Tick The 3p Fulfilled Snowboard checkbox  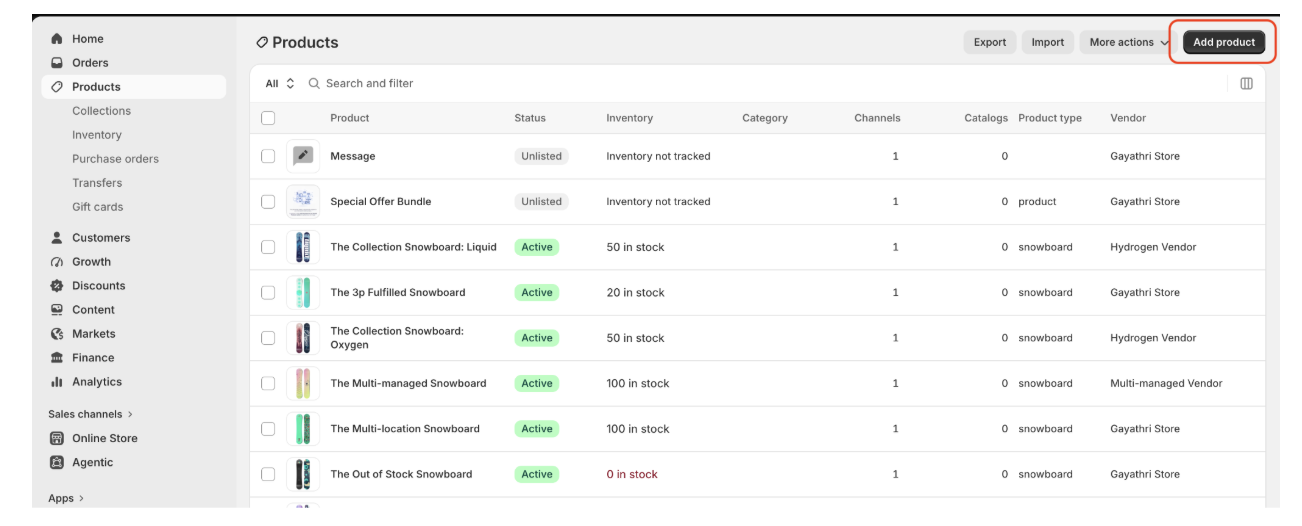(x=268, y=292)
